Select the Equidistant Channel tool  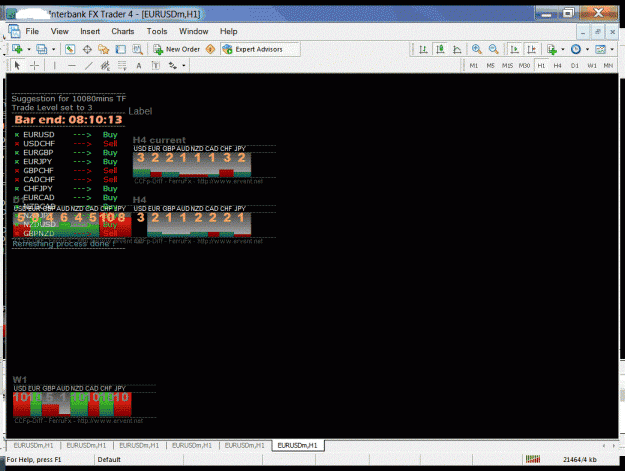[x=105, y=65]
